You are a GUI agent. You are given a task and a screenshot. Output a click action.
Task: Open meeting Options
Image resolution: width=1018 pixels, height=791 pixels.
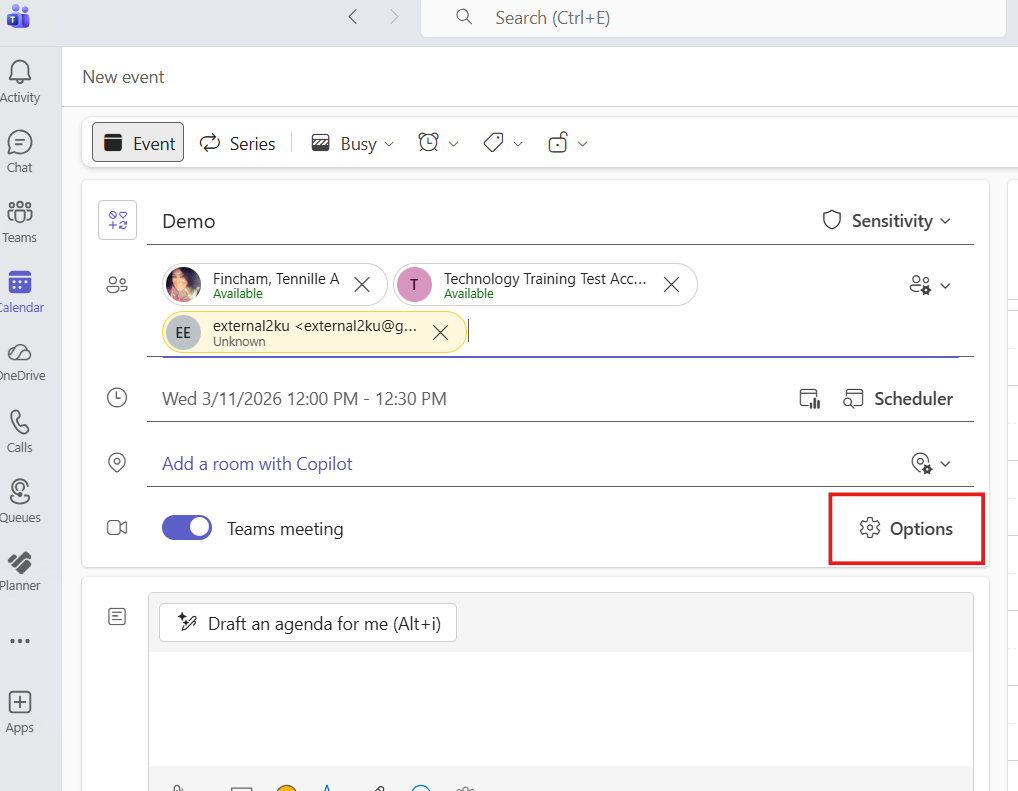(x=906, y=528)
